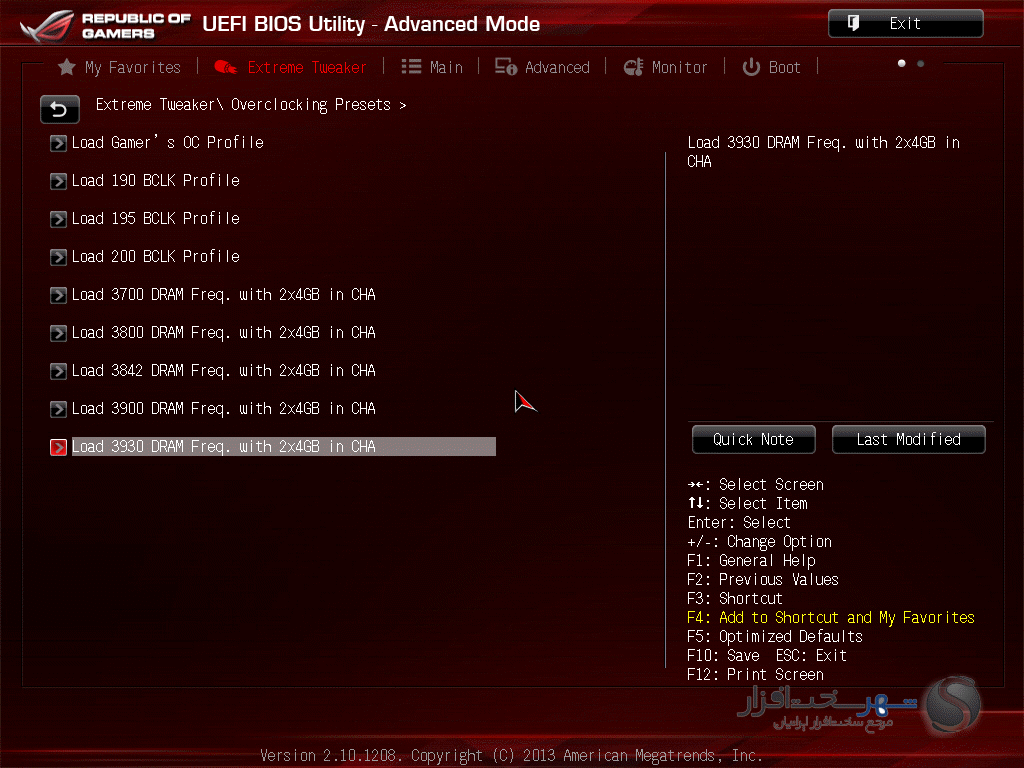Click the second page indicator dot
This screenshot has width=1024, height=768.
pos(921,63)
